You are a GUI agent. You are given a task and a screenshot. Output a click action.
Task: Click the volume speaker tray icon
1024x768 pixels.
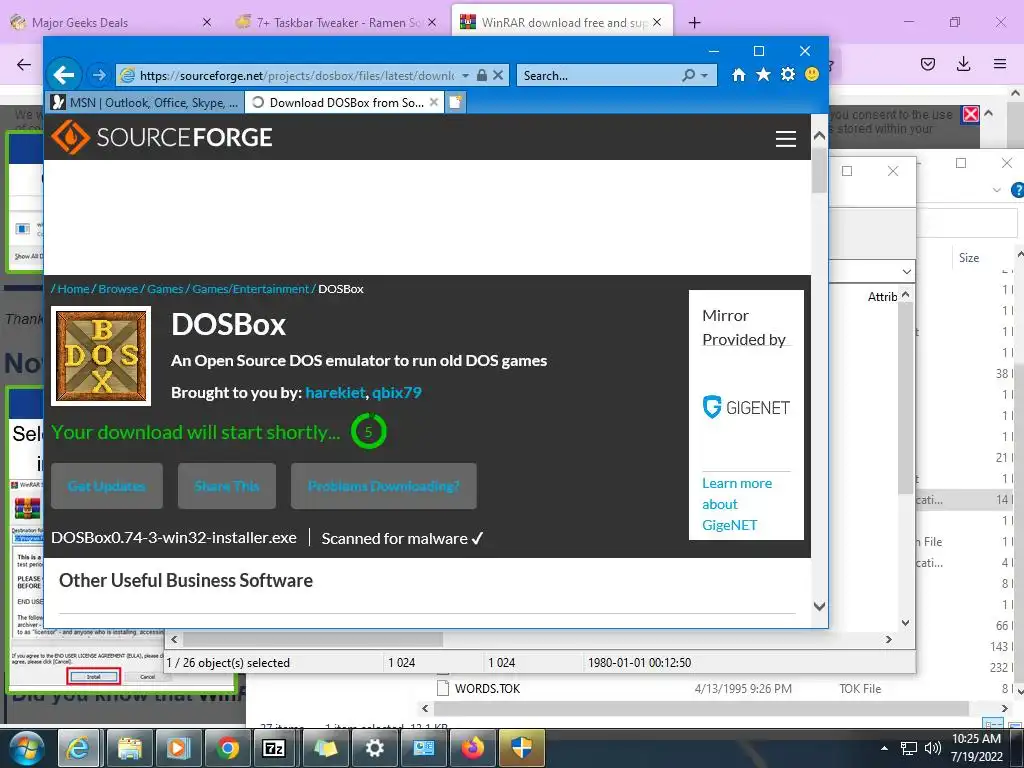point(933,748)
